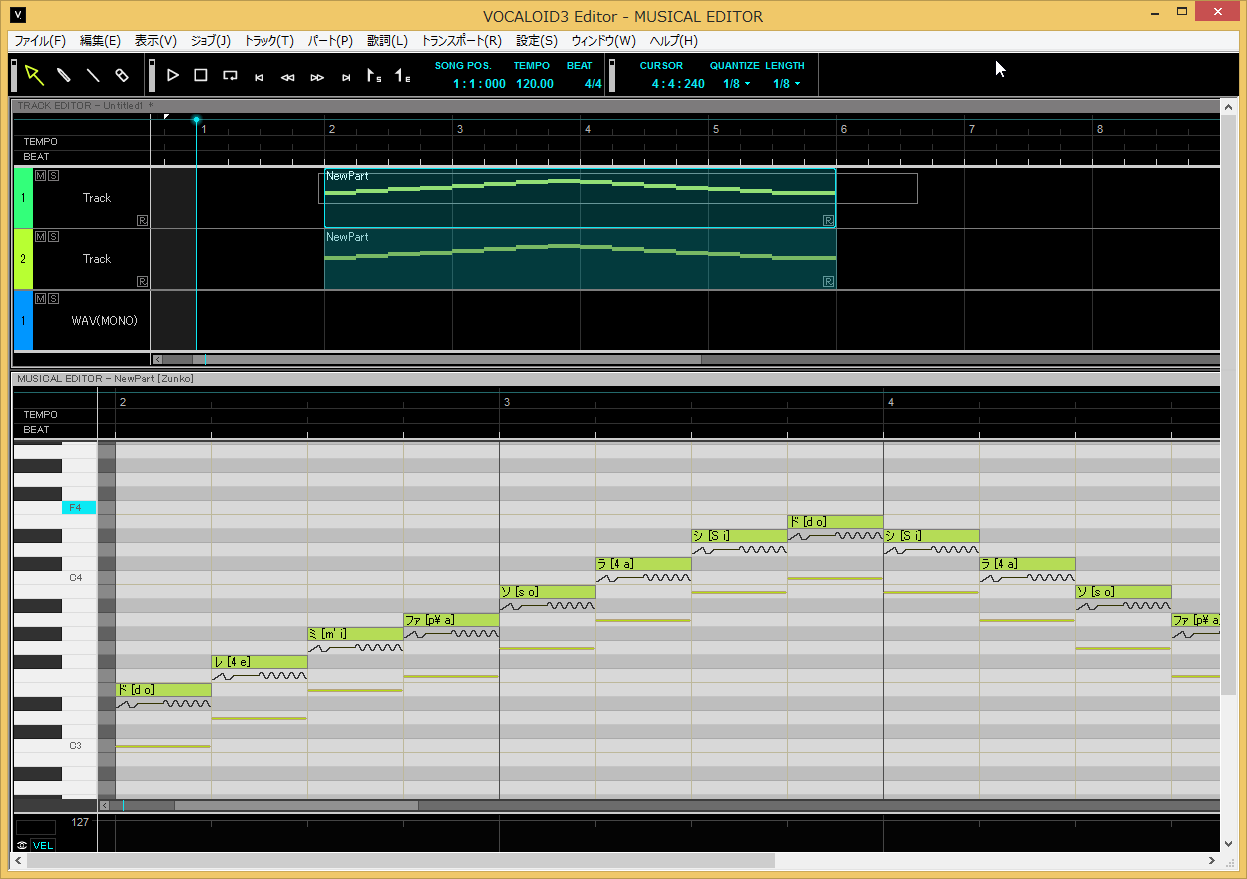
Task: Click the musical editor horizontal scrollbar thumb
Action: [296, 805]
